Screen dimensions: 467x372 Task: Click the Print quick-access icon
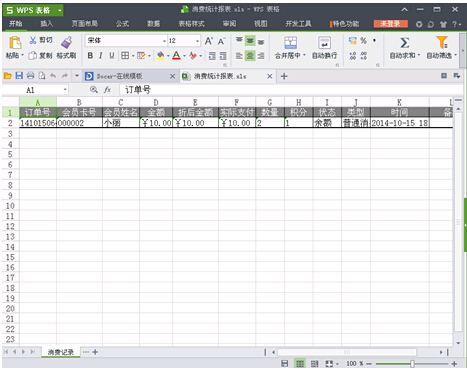point(30,76)
